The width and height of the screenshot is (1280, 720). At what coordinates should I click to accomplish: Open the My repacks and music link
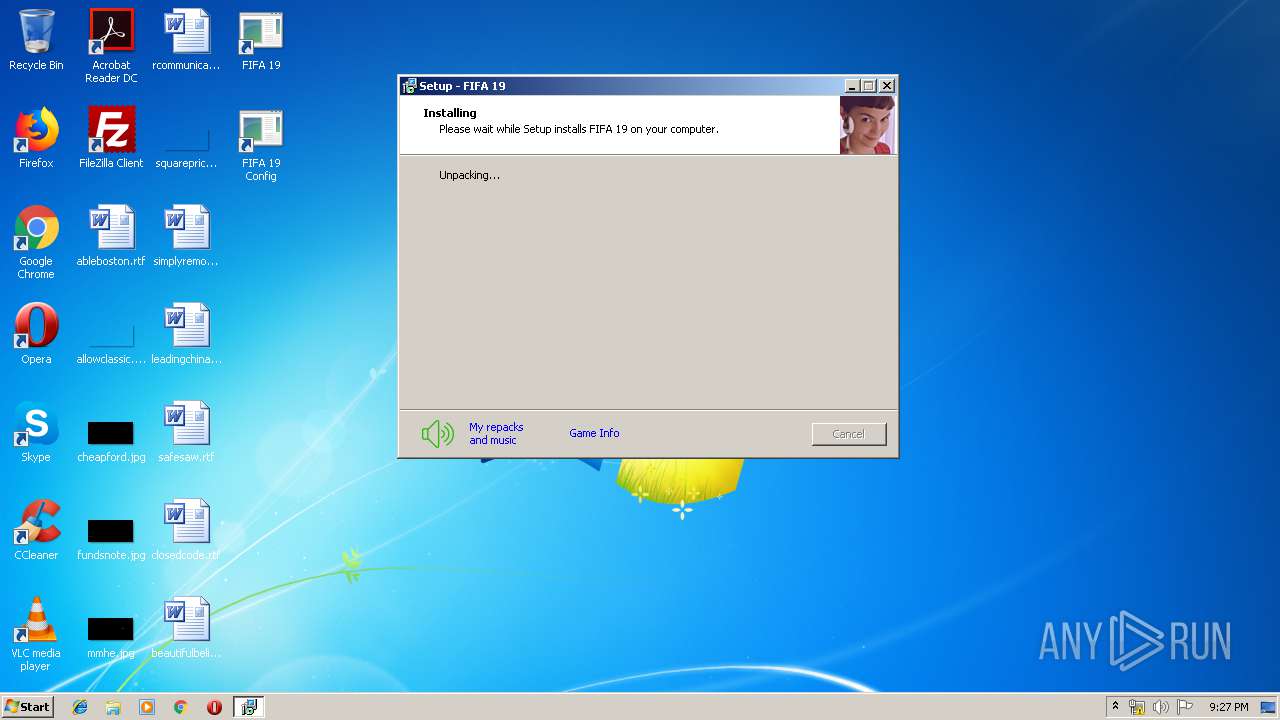496,434
